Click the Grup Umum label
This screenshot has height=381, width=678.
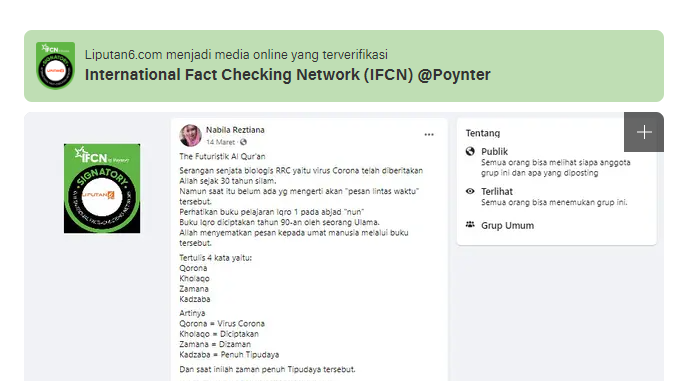(x=508, y=225)
